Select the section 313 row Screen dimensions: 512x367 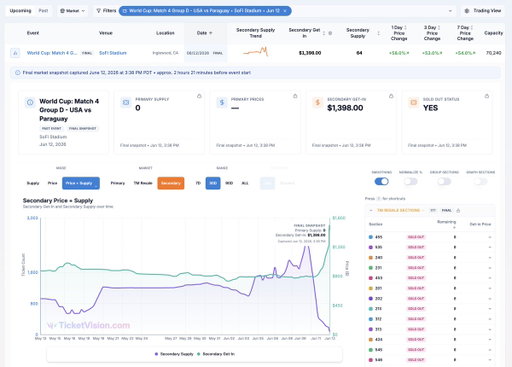(430, 329)
